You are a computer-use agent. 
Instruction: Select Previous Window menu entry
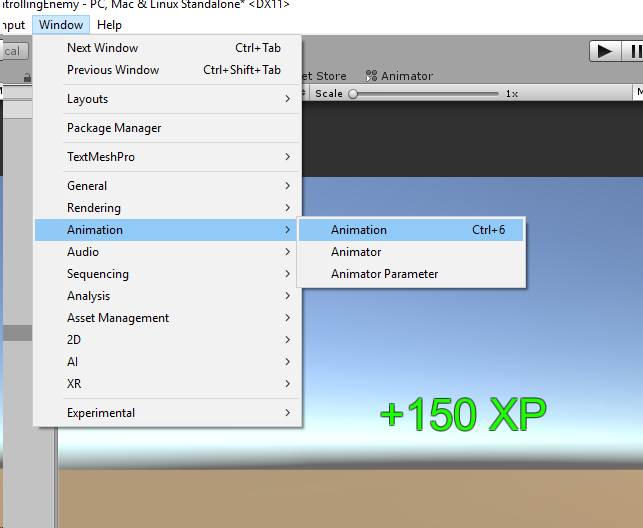tap(168, 70)
